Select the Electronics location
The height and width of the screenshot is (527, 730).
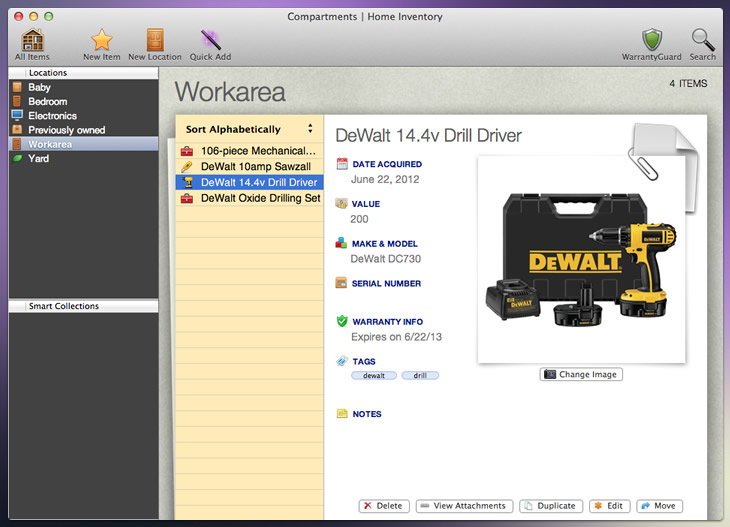pyautogui.click(x=84, y=115)
